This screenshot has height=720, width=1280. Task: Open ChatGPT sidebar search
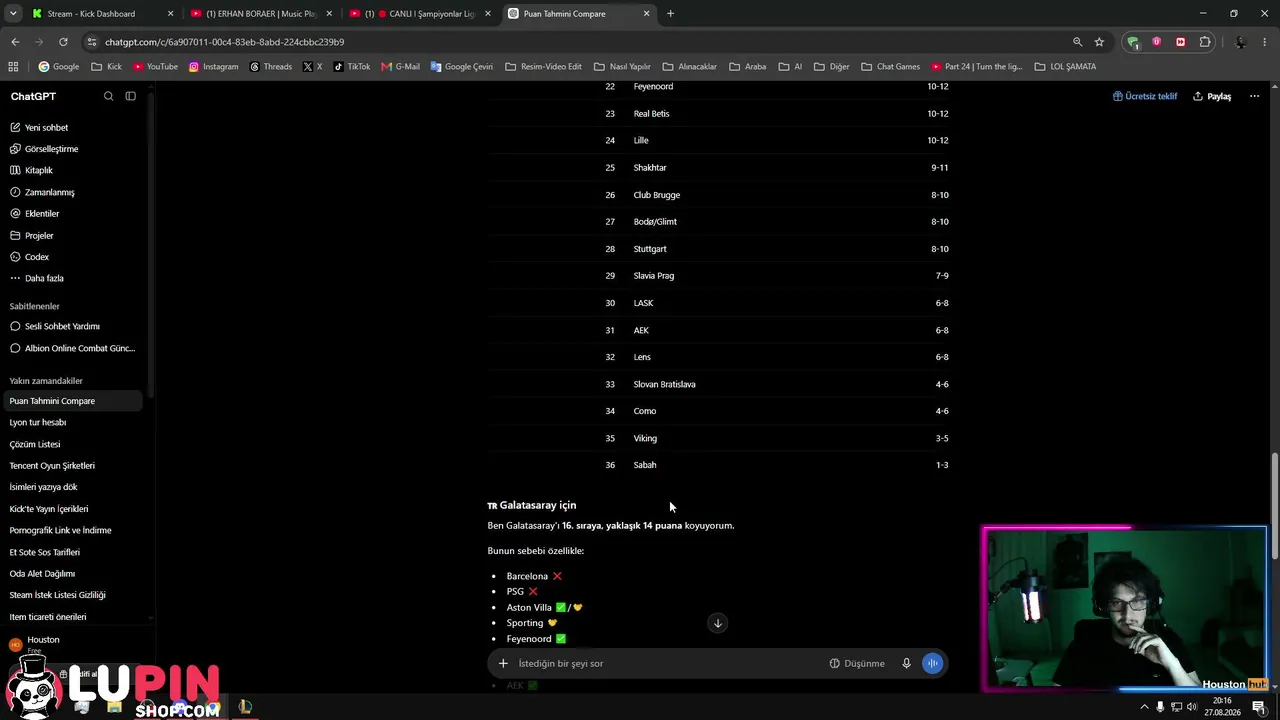(x=109, y=96)
